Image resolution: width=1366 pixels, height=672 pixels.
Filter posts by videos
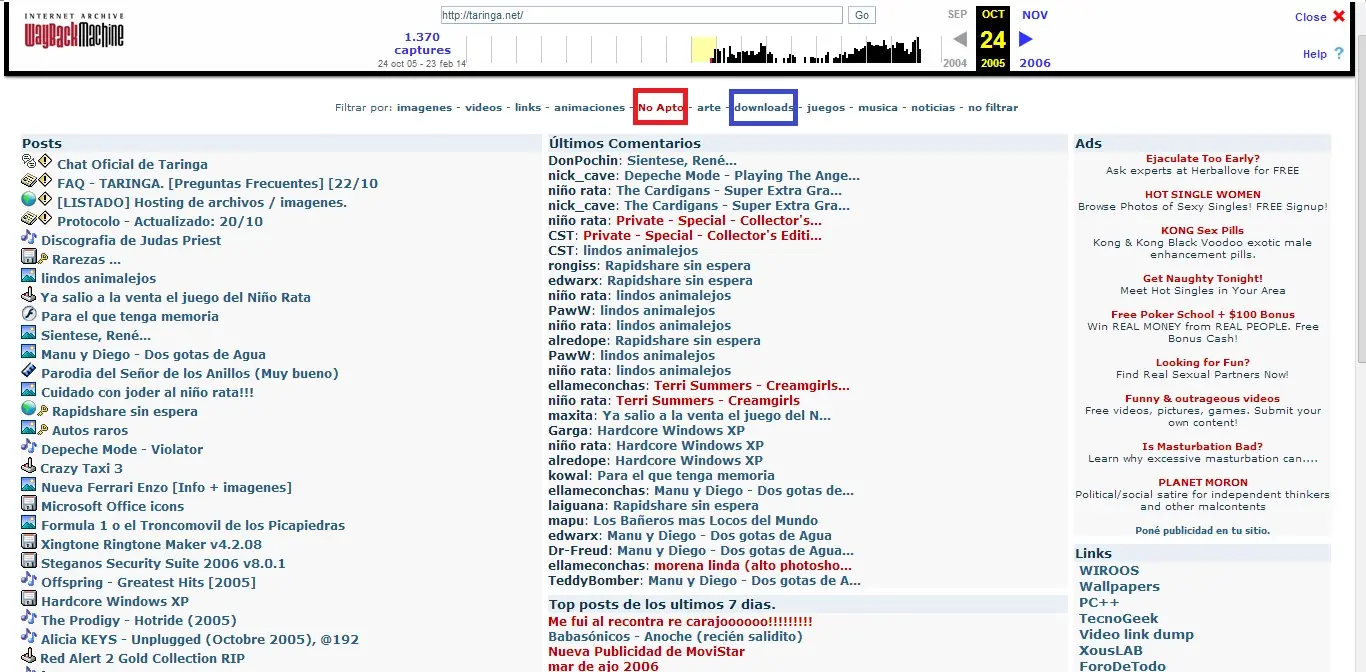point(484,107)
